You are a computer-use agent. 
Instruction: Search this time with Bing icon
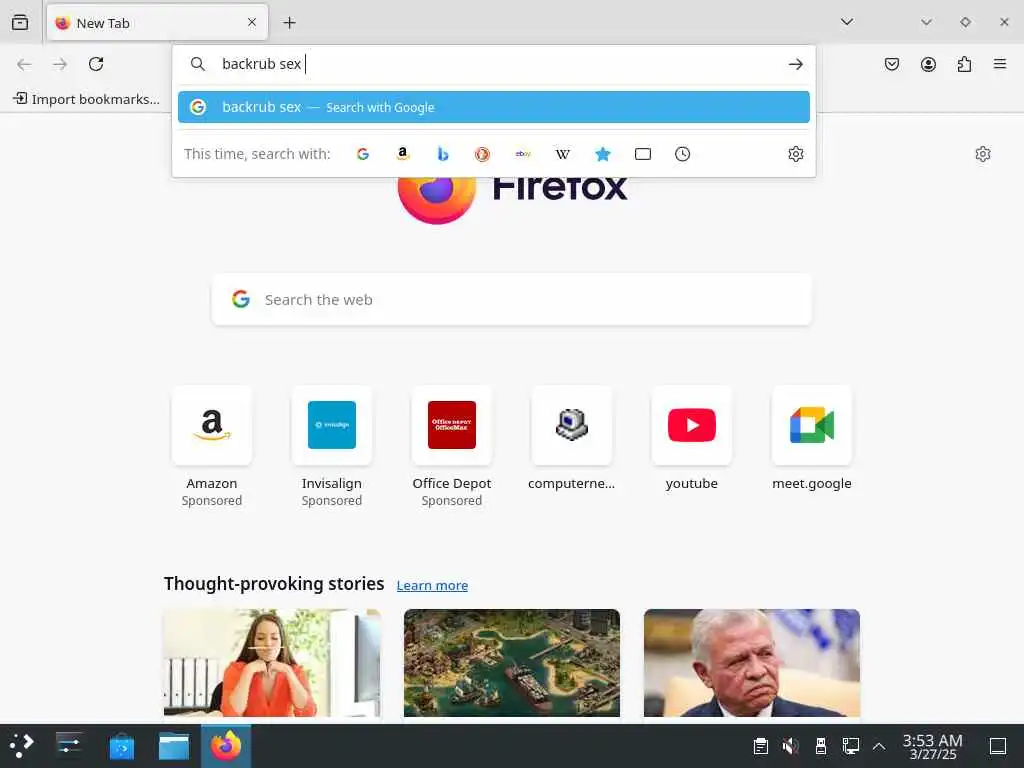443,154
